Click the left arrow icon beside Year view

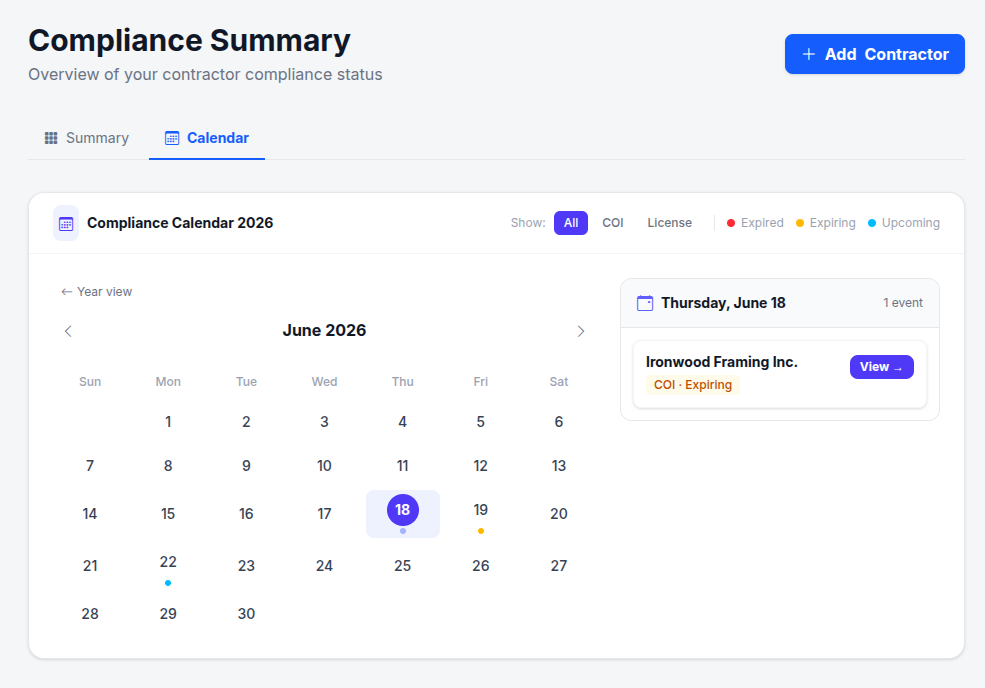(66, 292)
